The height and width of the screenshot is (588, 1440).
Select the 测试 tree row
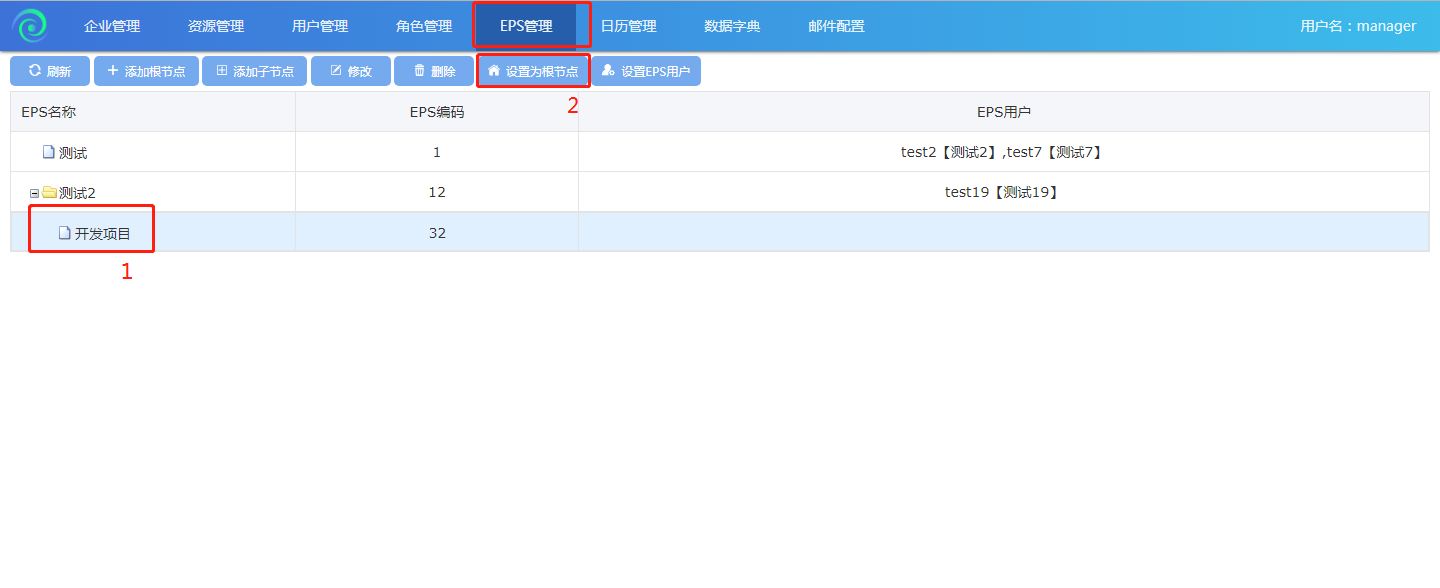(720, 152)
